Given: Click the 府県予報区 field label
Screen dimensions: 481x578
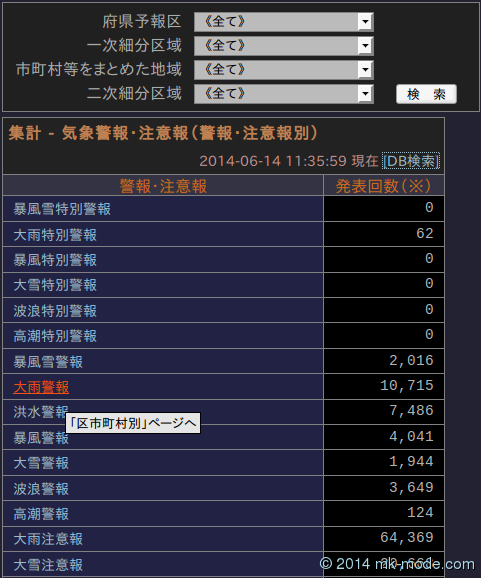Looking at the screenshot, I should pos(142,21).
